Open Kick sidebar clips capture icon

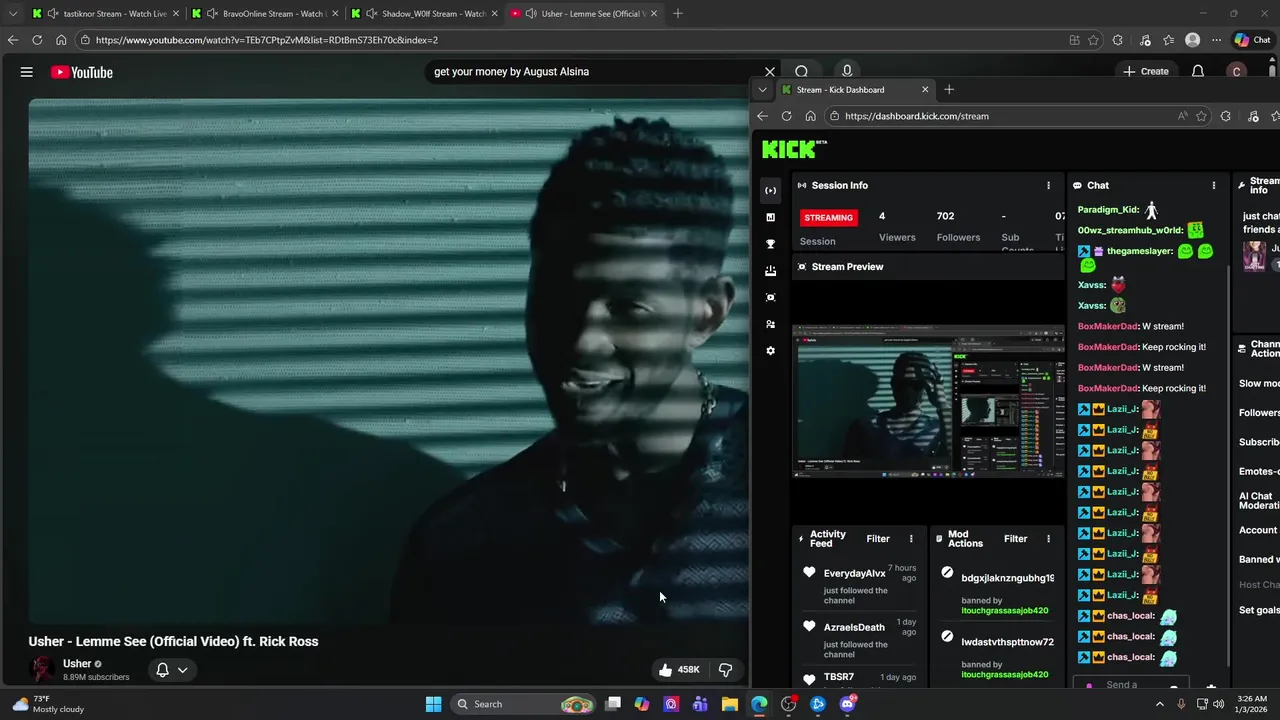770,297
